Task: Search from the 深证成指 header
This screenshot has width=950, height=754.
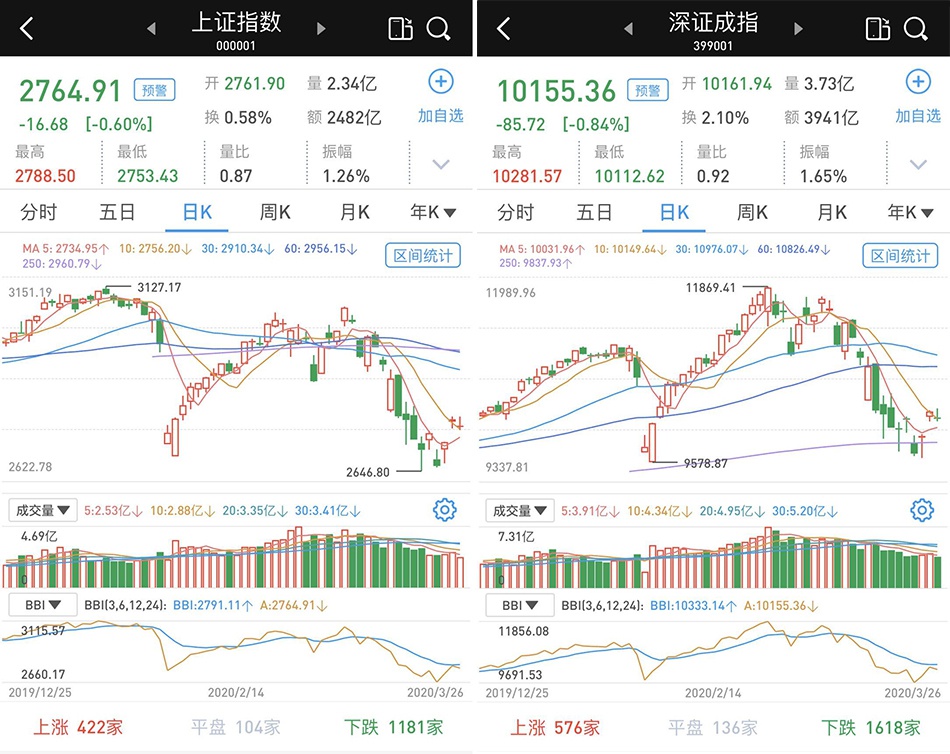Action: [x=915, y=28]
